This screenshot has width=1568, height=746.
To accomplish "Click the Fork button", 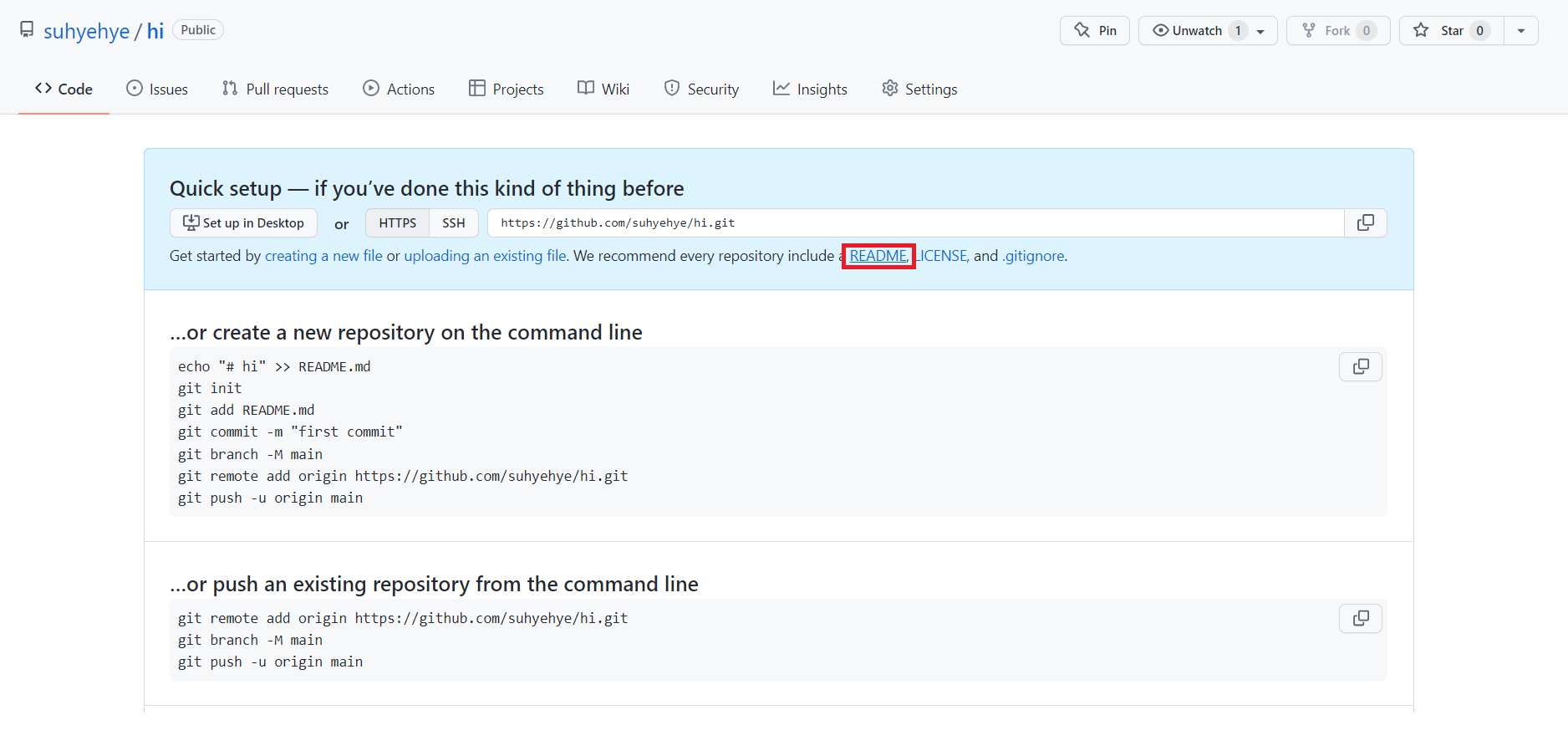I will [1338, 30].
